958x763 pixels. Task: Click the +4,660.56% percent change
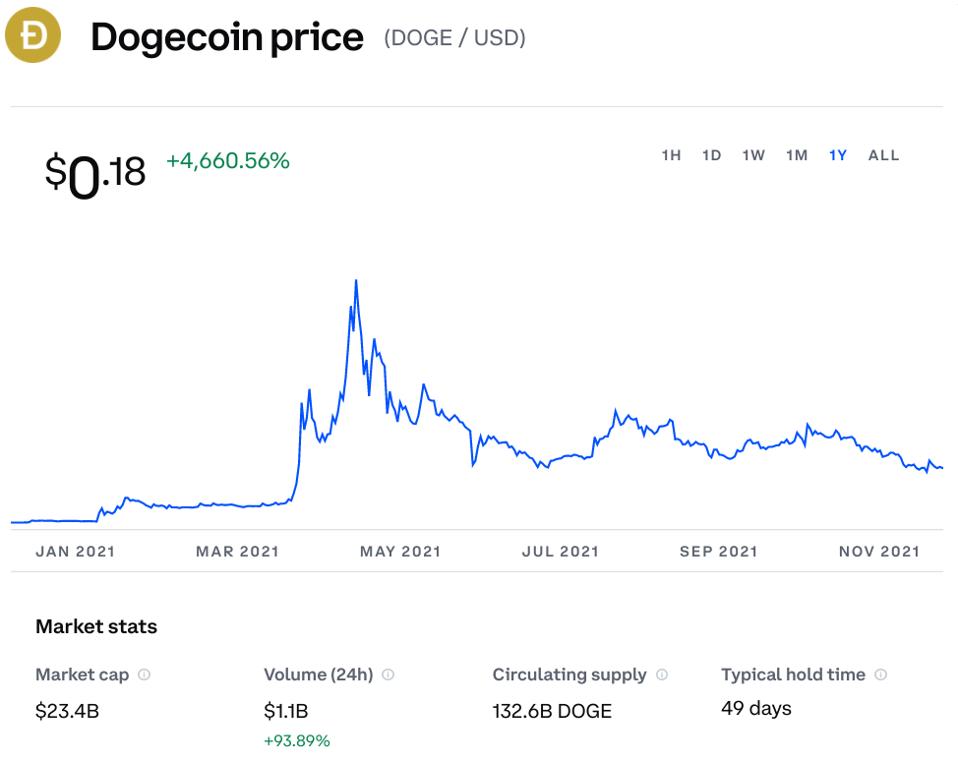point(228,161)
